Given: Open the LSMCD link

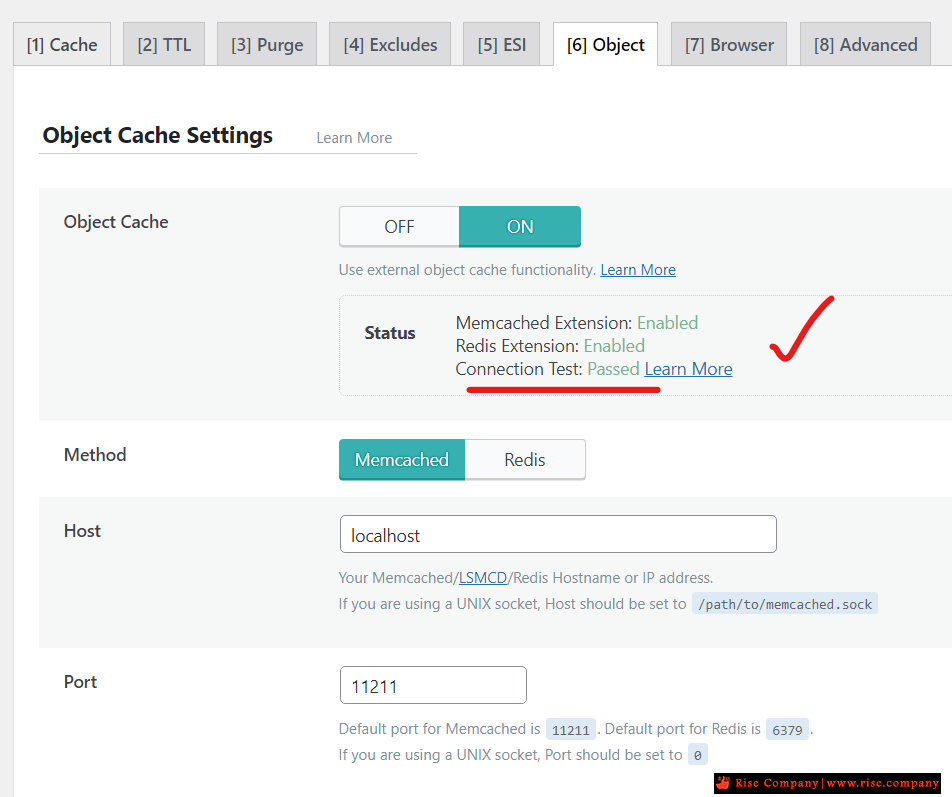Looking at the screenshot, I should click(x=483, y=577).
